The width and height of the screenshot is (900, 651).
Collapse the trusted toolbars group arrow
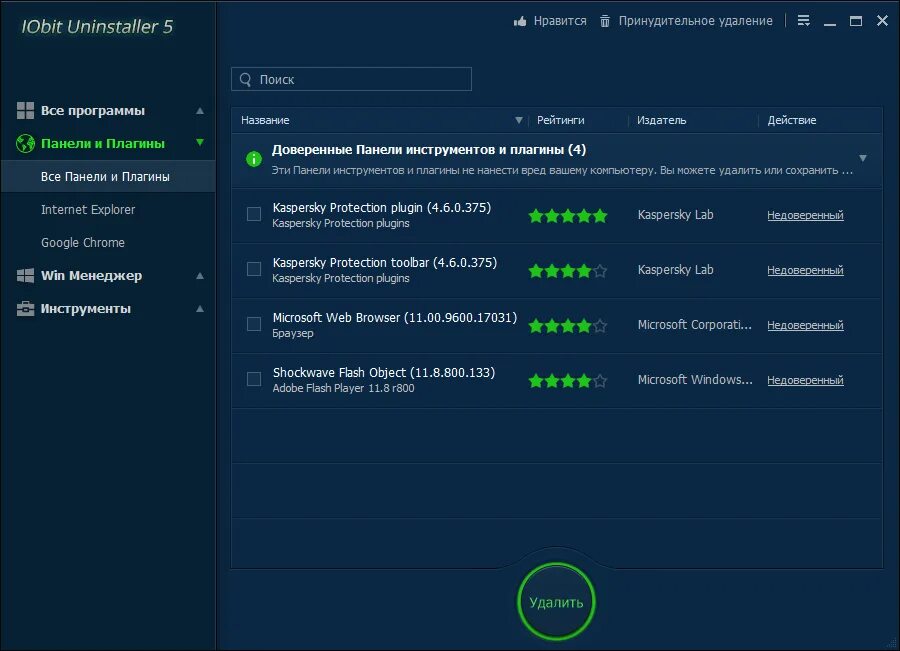pyautogui.click(x=863, y=158)
